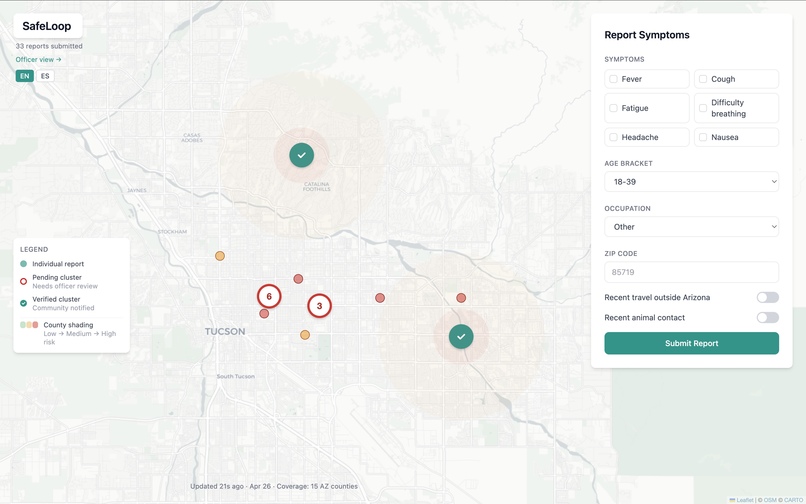Check the Fever symptom checkbox
Screen dimensions: 806x504
point(613,79)
